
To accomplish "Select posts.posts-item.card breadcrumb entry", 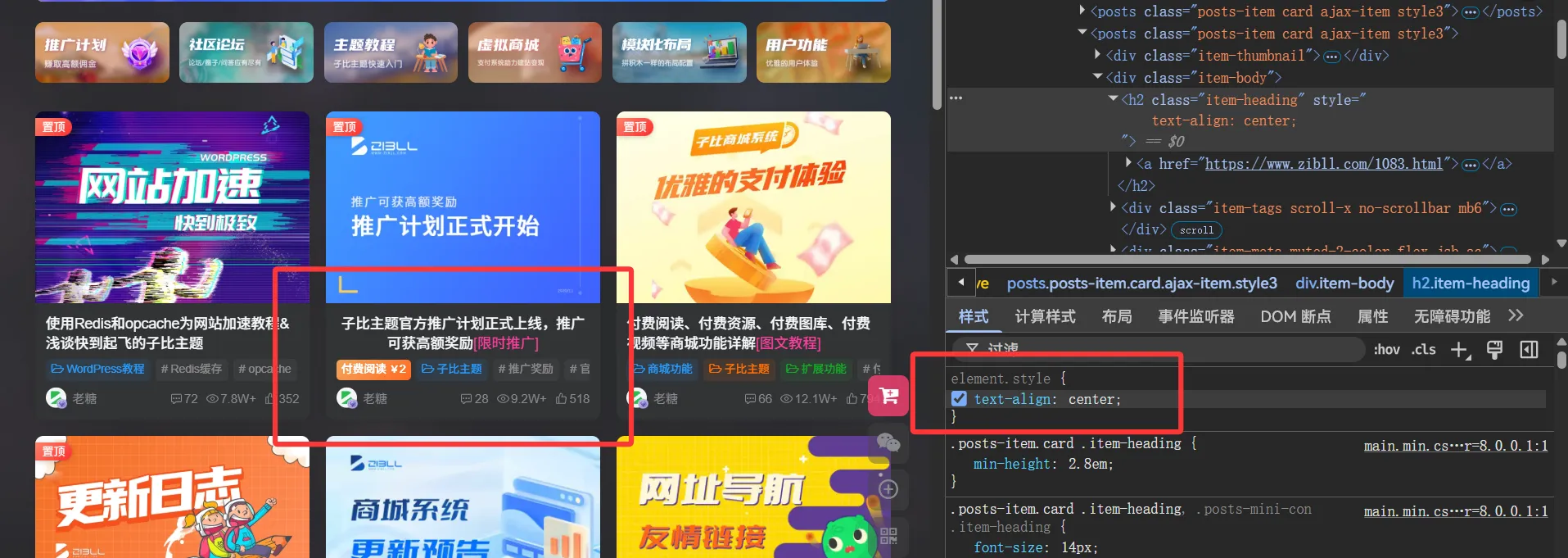I will coord(1141,284).
